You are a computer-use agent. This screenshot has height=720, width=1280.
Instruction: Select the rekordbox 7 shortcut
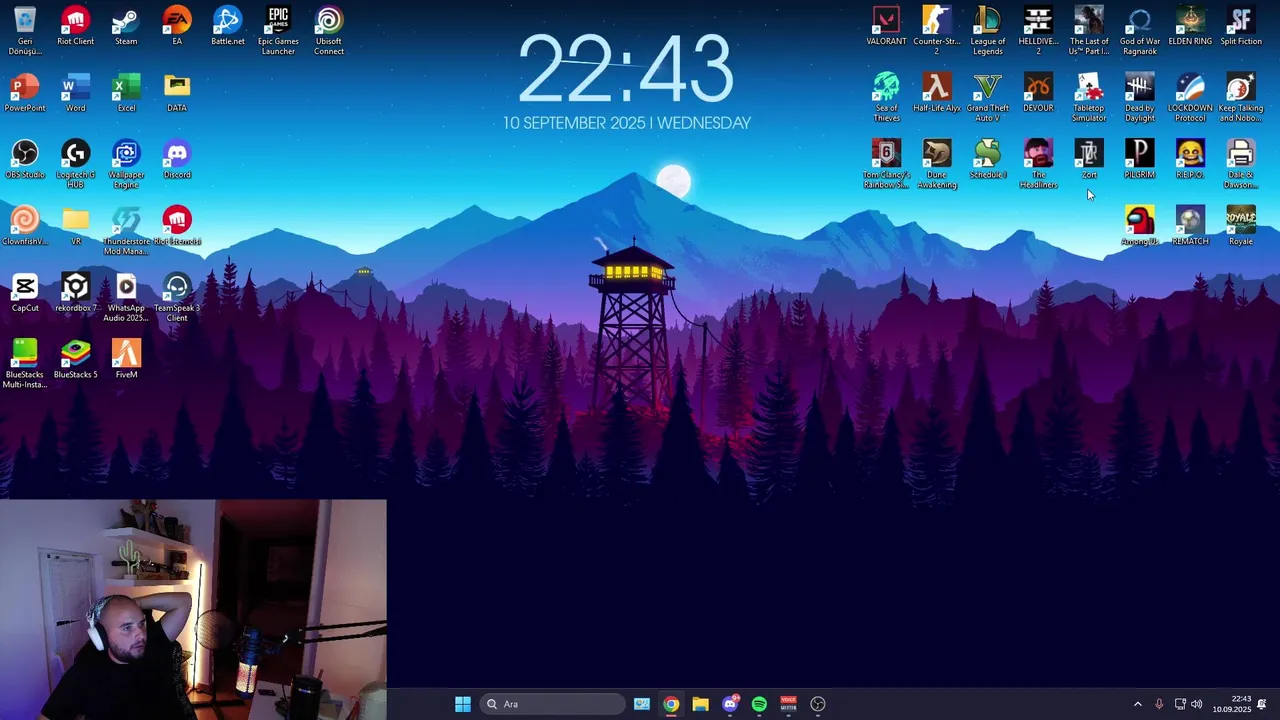coord(75,293)
